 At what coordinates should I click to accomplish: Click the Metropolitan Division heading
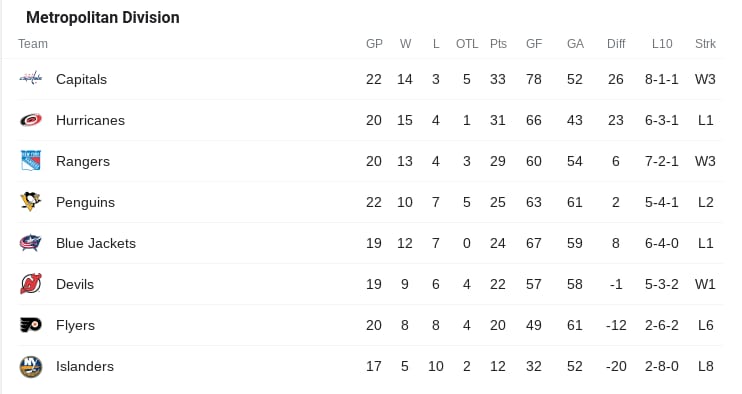103,18
